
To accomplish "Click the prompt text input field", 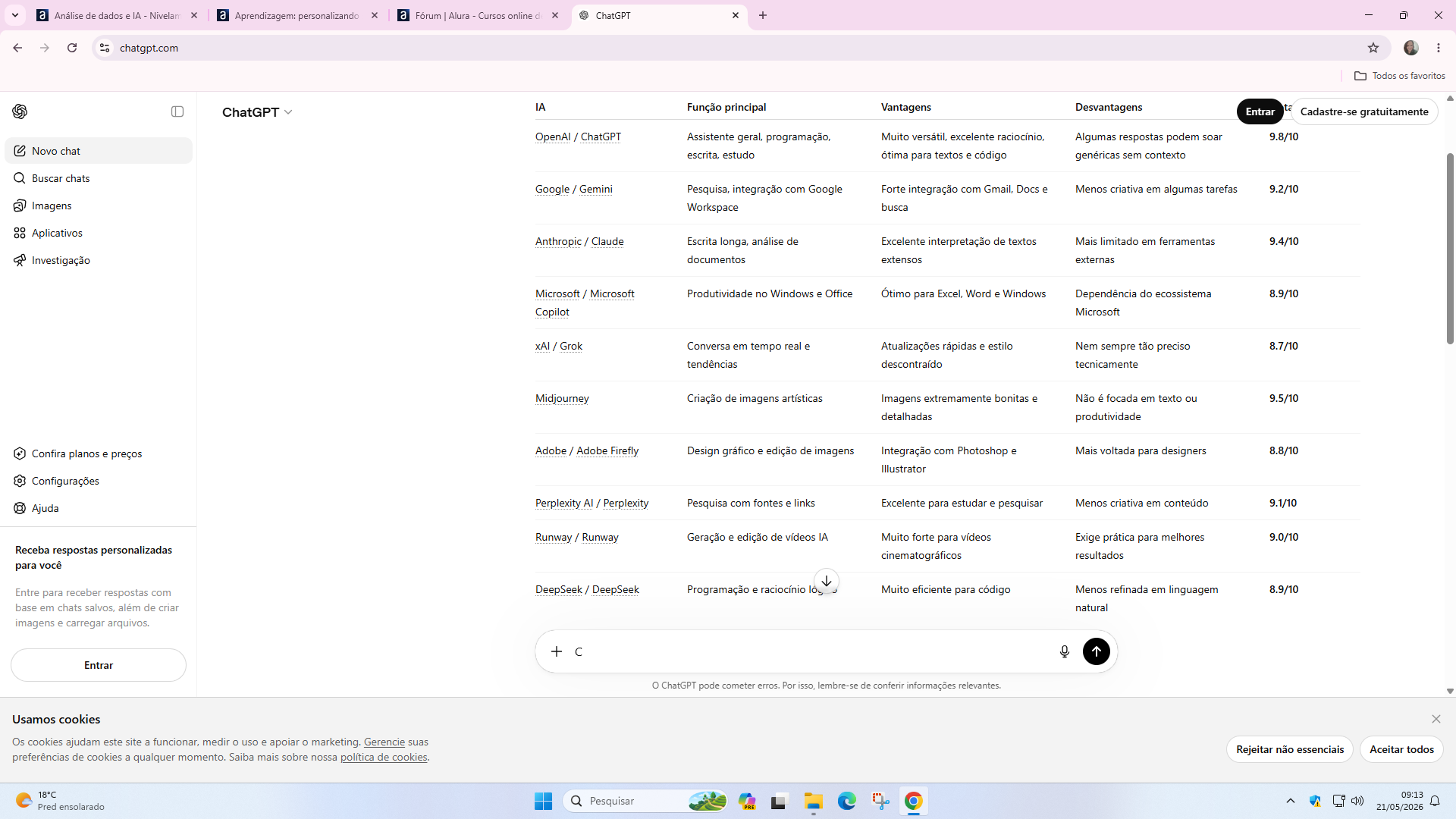I will (810, 651).
